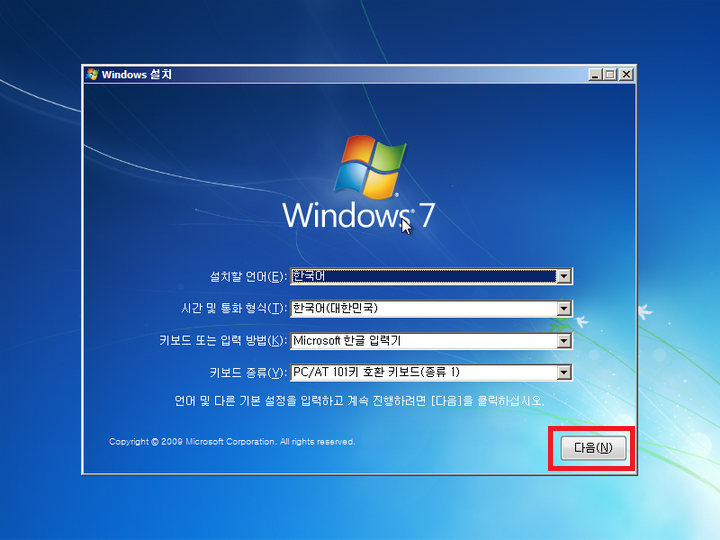Click the instruction text mentioning [다음]
720x540 pixels.
(359, 401)
